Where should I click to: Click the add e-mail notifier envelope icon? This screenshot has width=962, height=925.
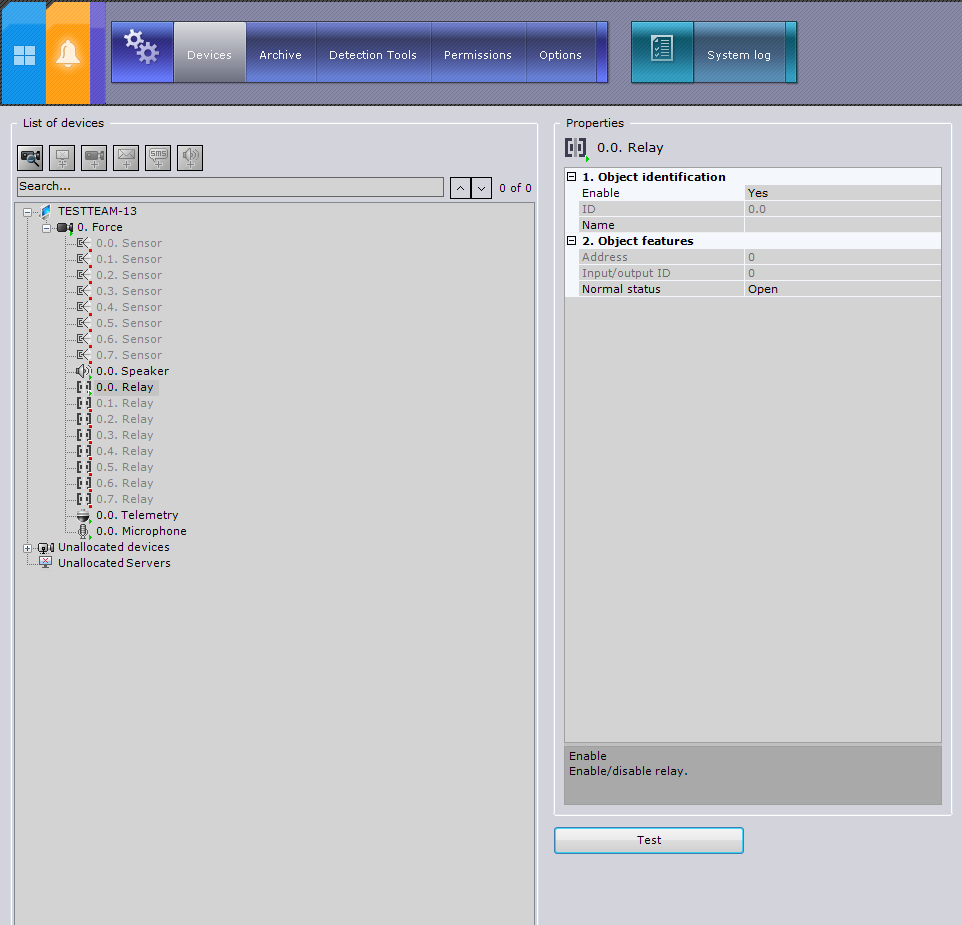point(126,157)
